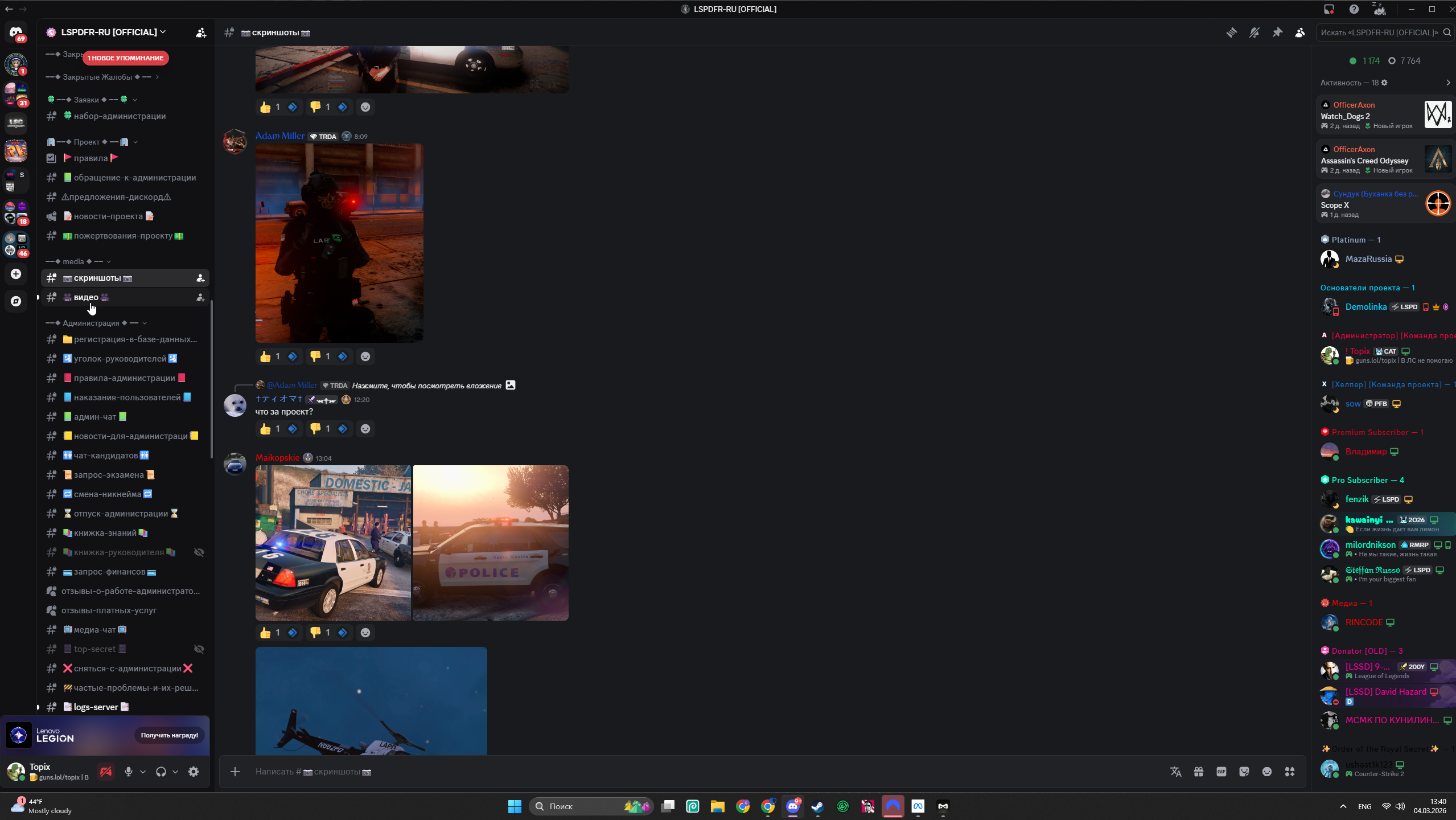Toggle thumbs down under Maikopskie's two screenshots
Viewport: 1456px width, 820px height.
(x=328, y=633)
